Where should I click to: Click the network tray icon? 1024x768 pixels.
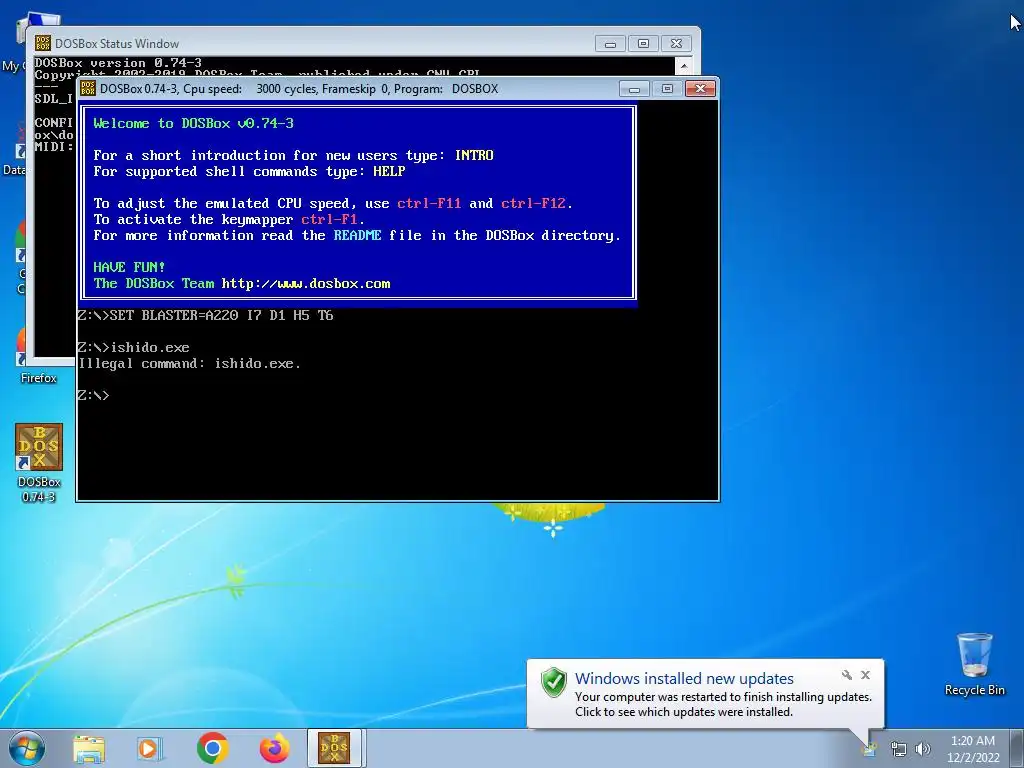899,749
